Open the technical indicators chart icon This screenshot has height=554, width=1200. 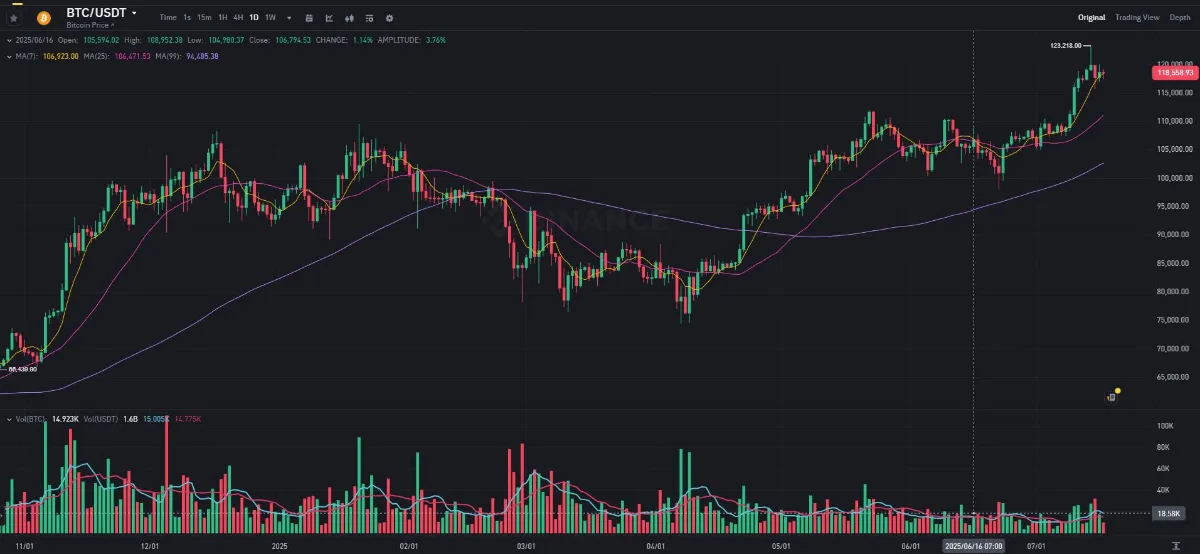(x=329, y=18)
